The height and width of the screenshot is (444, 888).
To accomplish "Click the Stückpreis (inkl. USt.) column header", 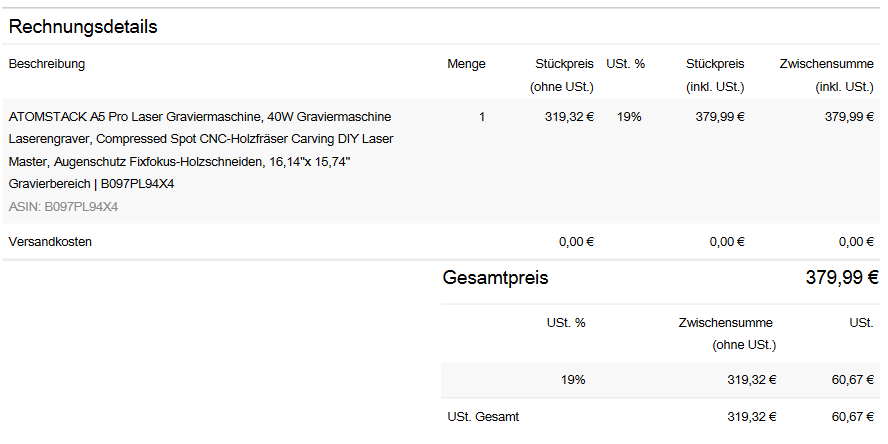I will (x=715, y=75).
